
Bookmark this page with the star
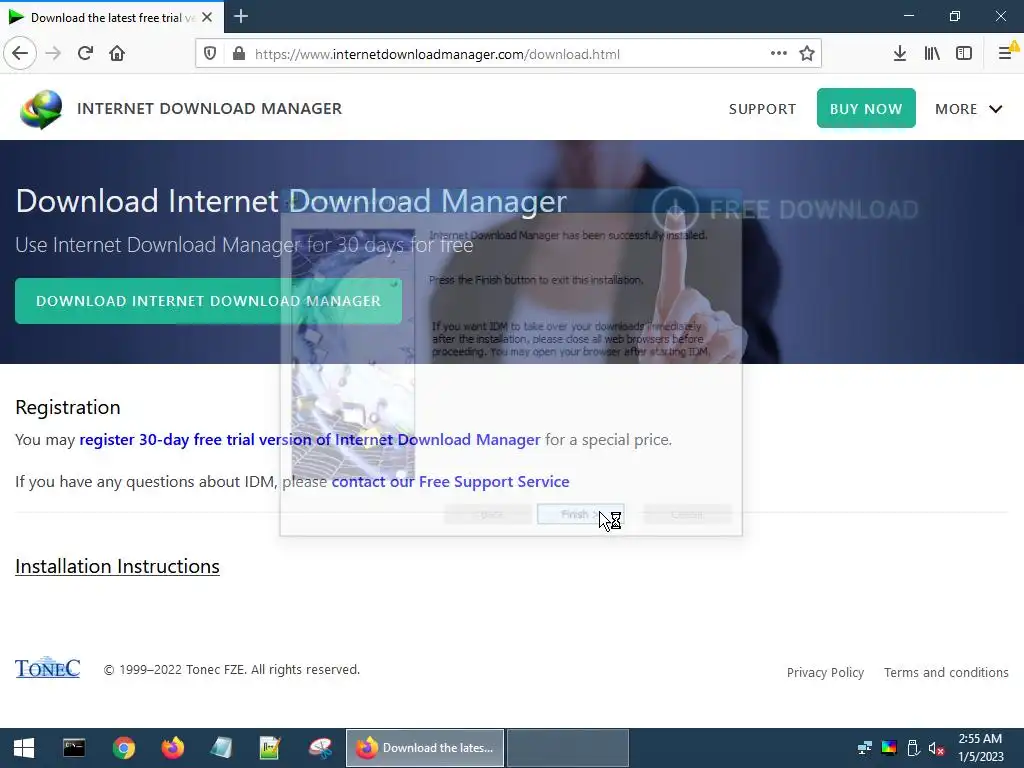click(807, 54)
